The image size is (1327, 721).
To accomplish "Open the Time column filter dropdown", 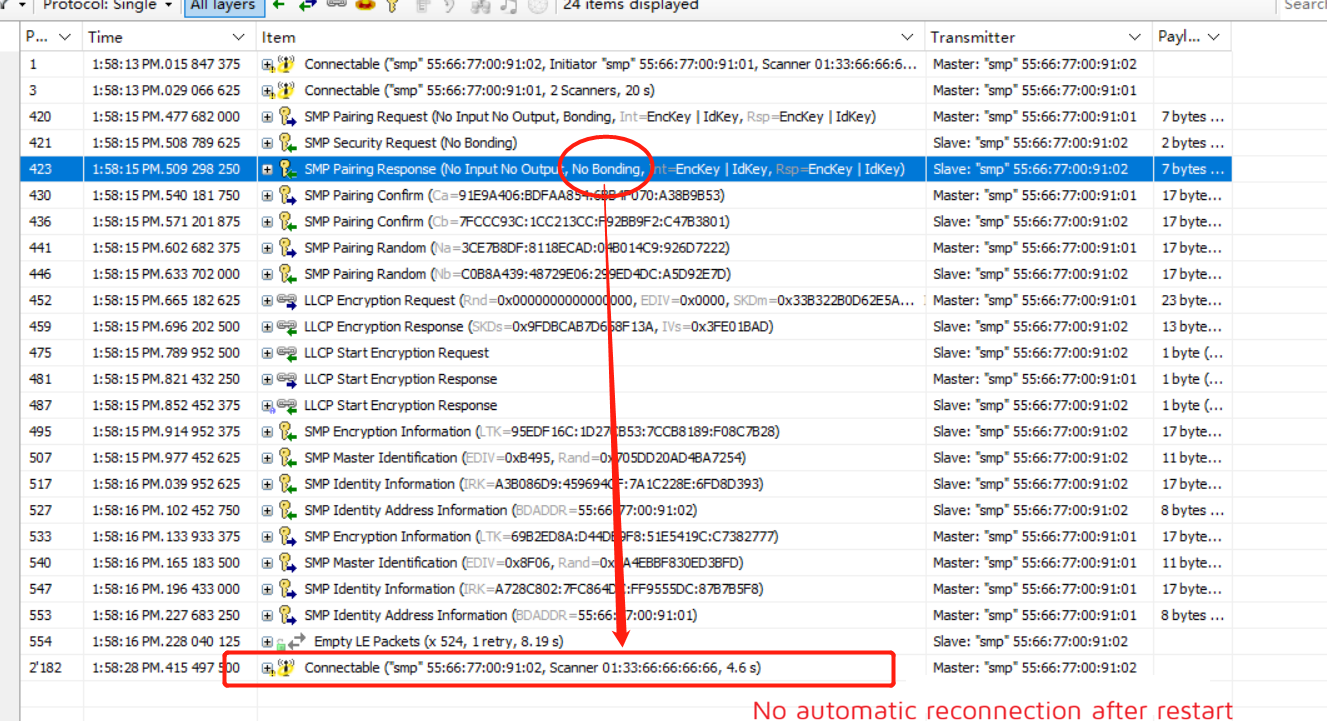I will click(238, 37).
